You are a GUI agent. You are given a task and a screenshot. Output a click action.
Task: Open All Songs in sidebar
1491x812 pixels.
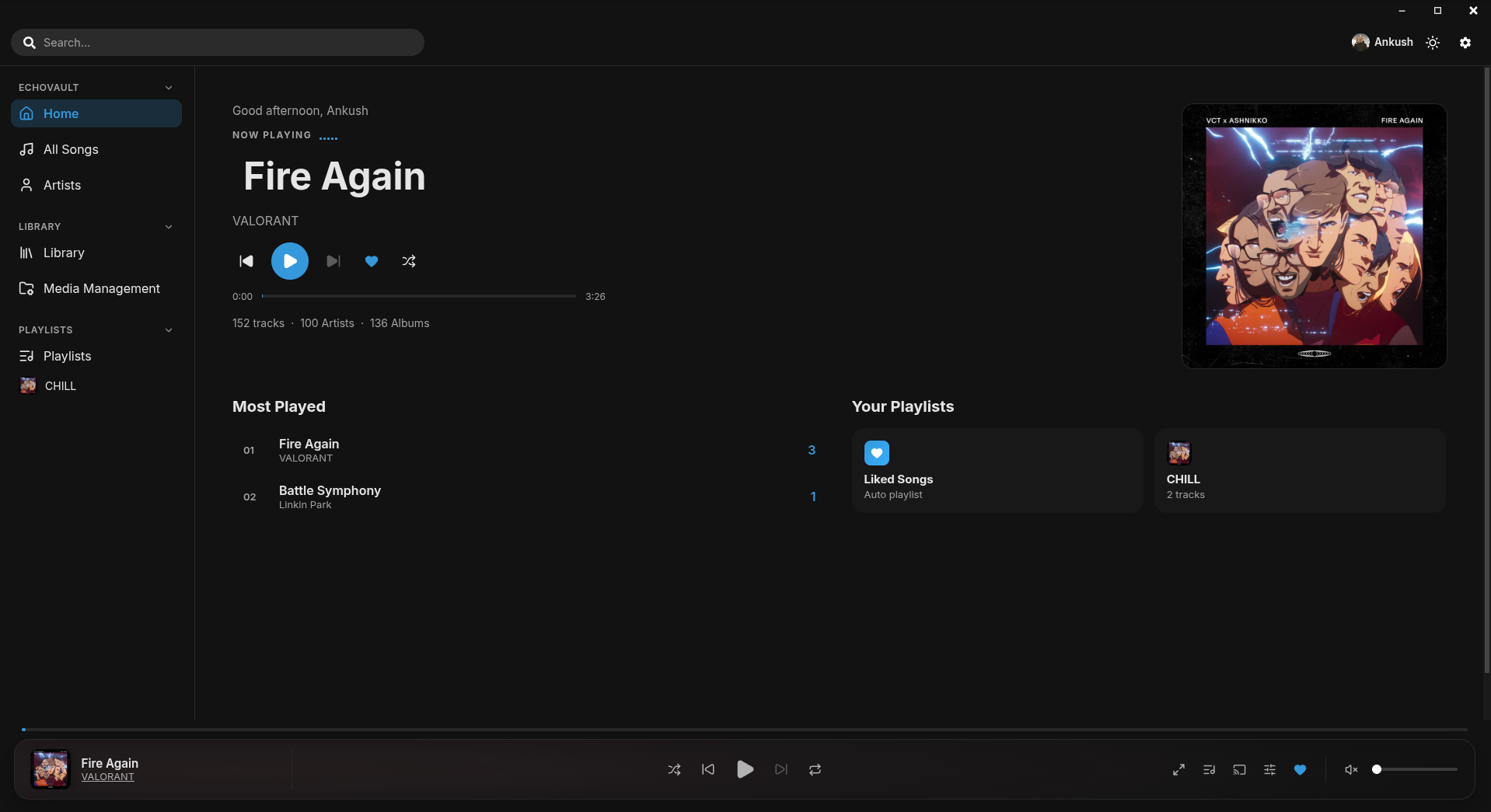click(96, 149)
